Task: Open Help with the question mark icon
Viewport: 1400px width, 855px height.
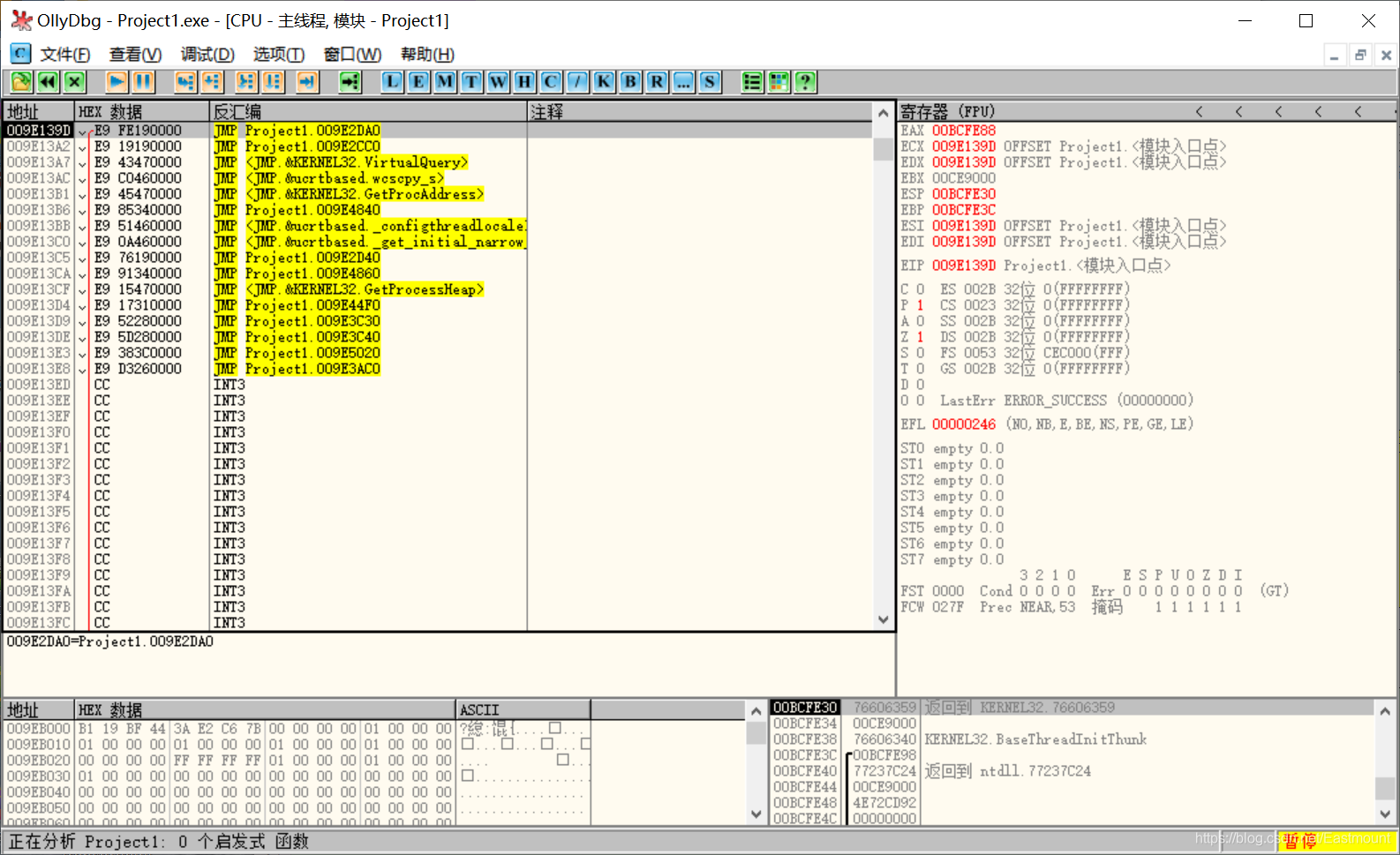Action: coord(805,82)
